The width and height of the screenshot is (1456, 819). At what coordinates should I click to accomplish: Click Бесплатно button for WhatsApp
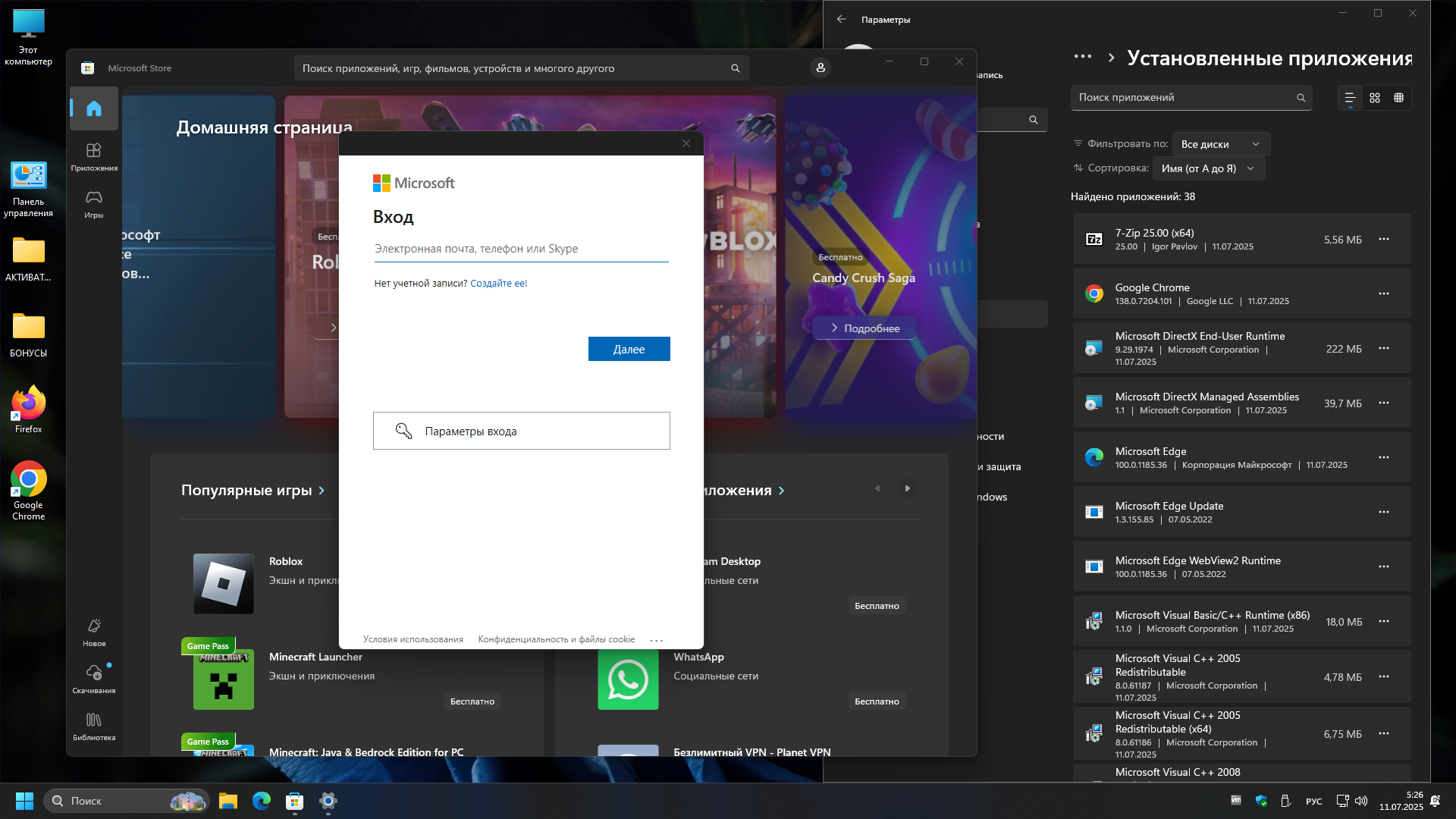tap(877, 701)
